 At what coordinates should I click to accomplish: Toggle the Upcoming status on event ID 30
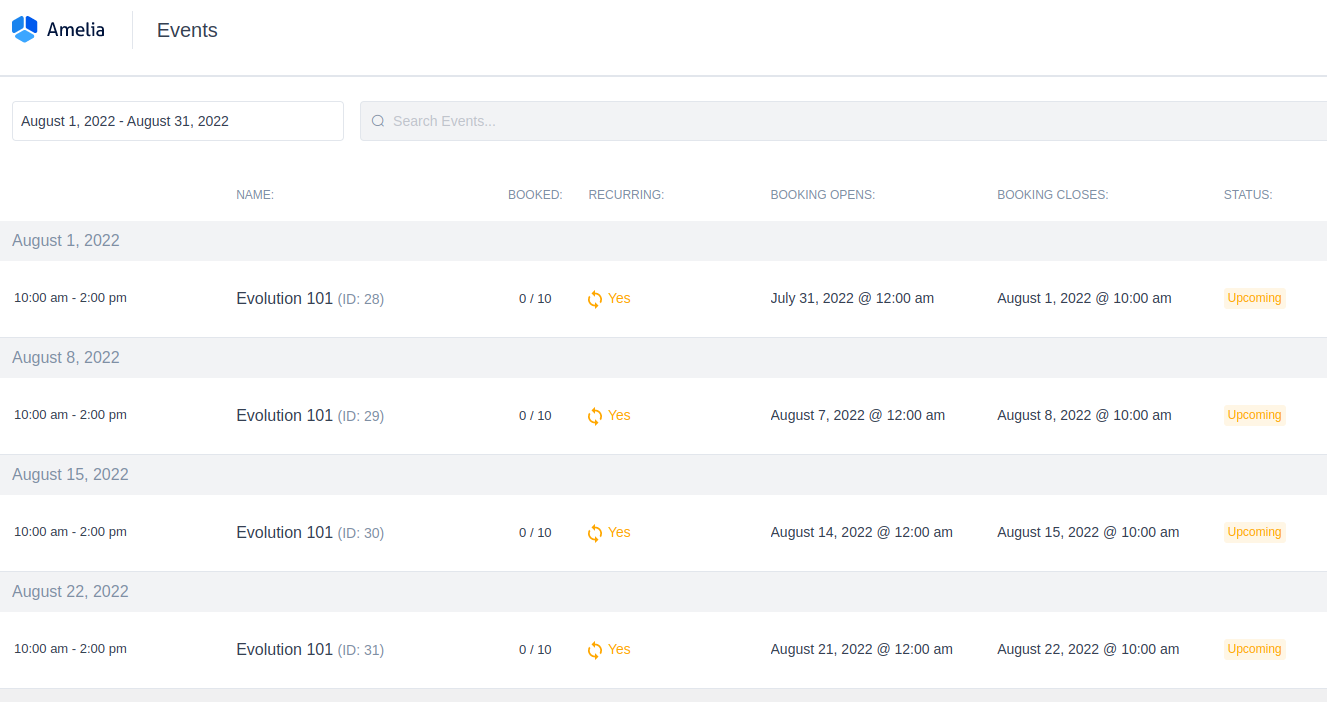pos(1254,531)
